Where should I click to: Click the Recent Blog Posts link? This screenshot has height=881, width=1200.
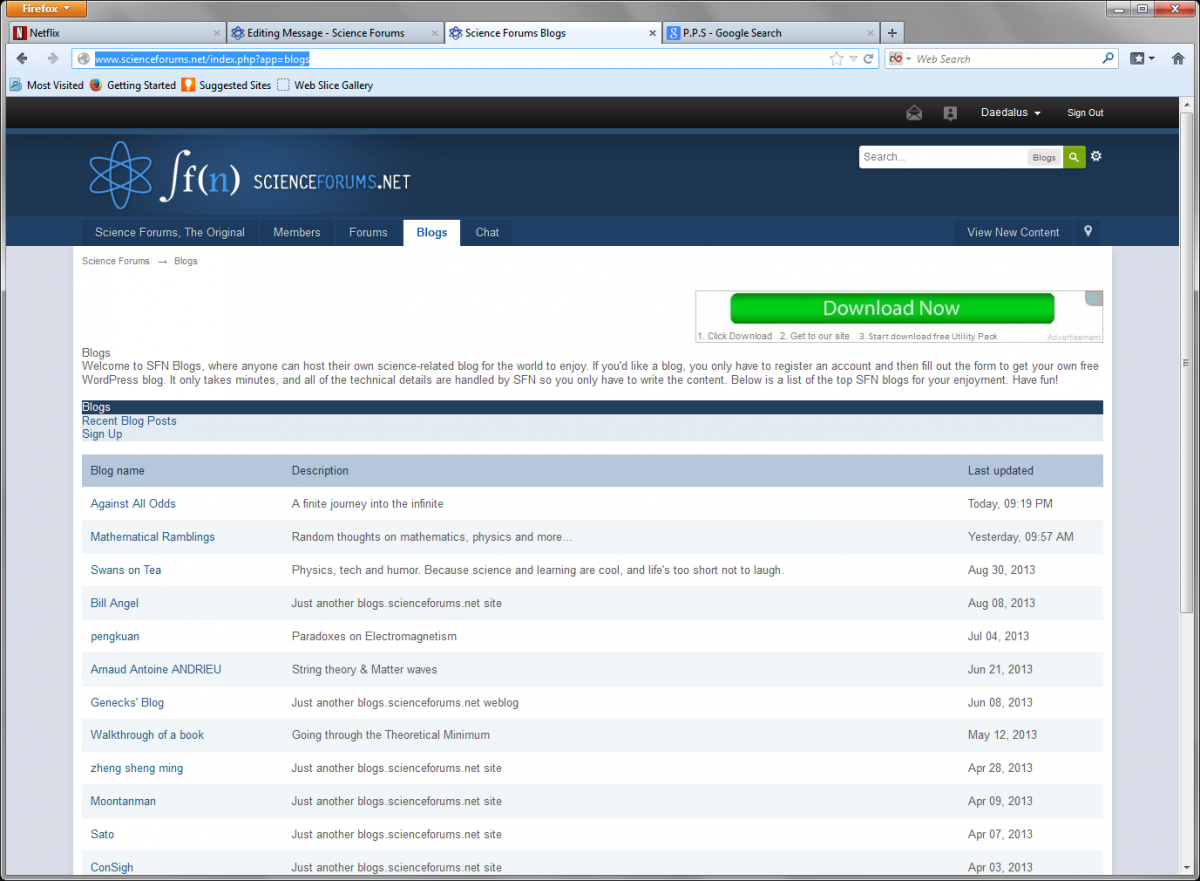pos(129,421)
